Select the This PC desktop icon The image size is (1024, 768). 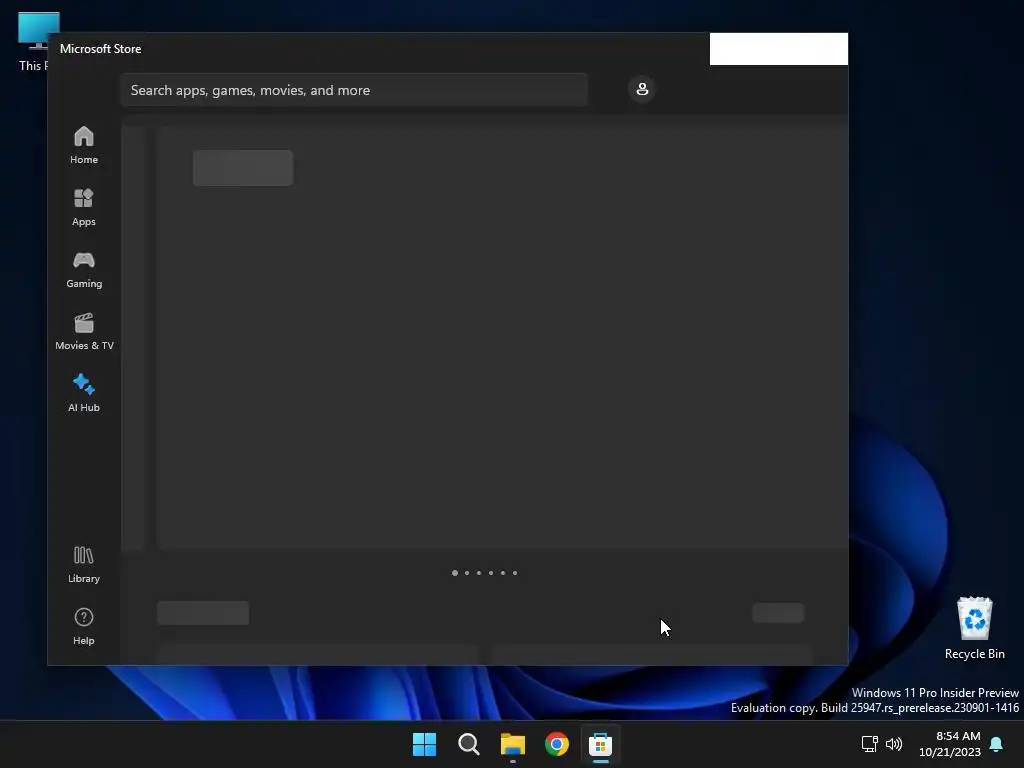click(x=33, y=42)
